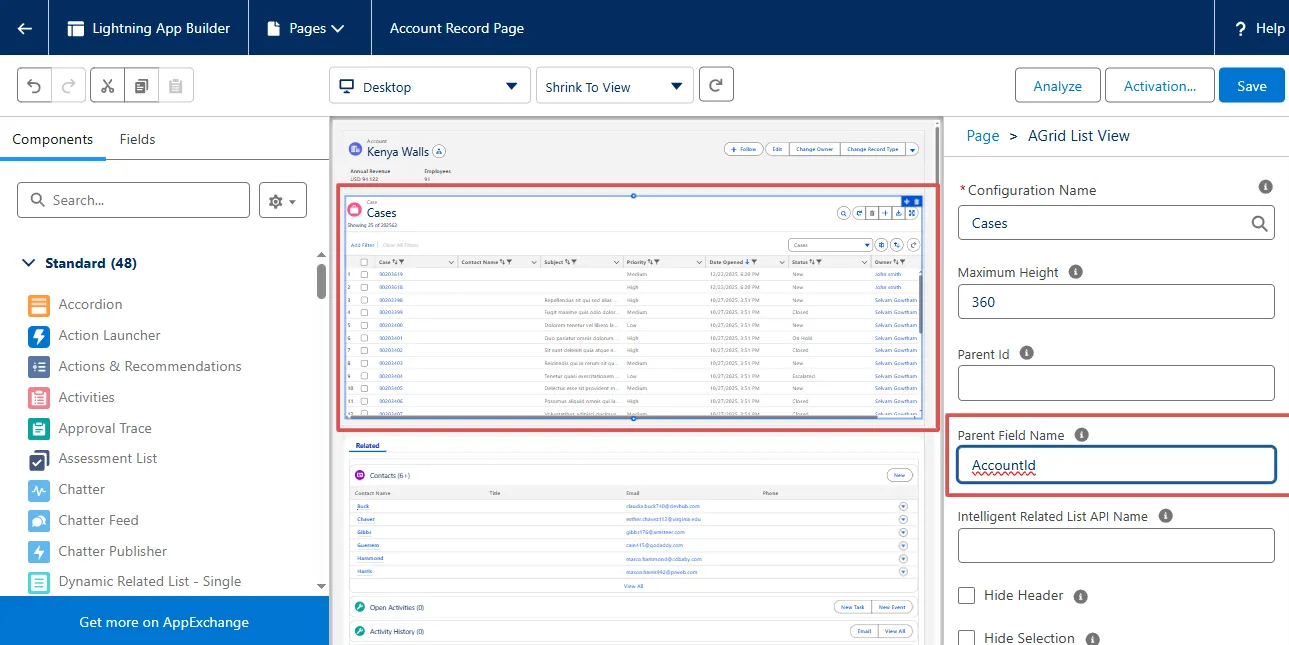Open the Cases list view dropdown in grid
This screenshot has width=1289, height=645.
[x=830, y=244]
